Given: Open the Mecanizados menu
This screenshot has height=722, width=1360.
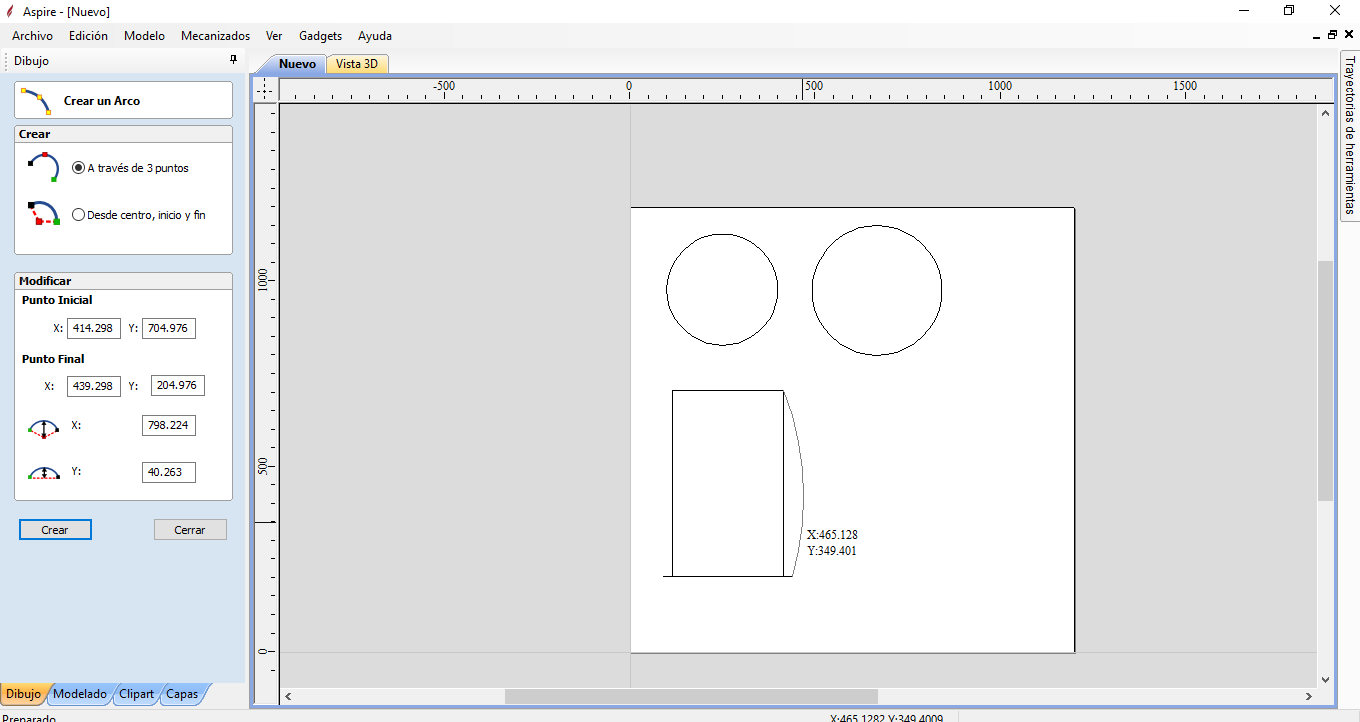Looking at the screenshot, I should coord(215,36).
